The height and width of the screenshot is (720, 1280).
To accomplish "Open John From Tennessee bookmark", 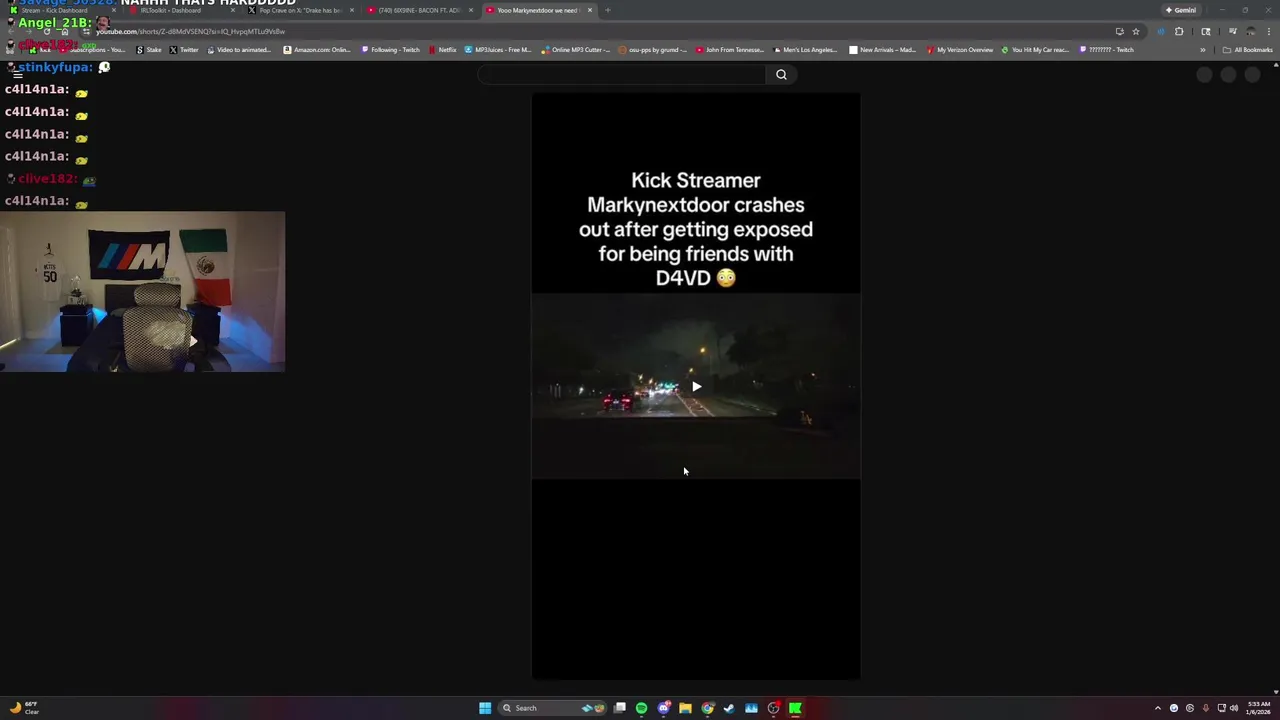I will (730, 49).
